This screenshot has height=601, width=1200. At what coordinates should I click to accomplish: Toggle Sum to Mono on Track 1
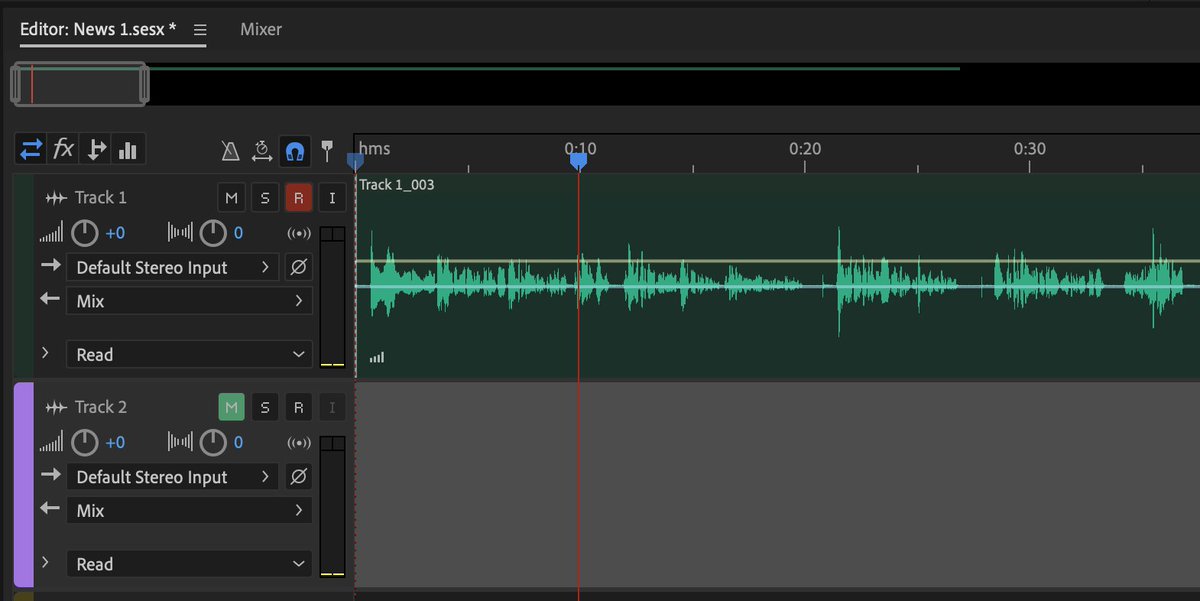click(x=298, y=234)
